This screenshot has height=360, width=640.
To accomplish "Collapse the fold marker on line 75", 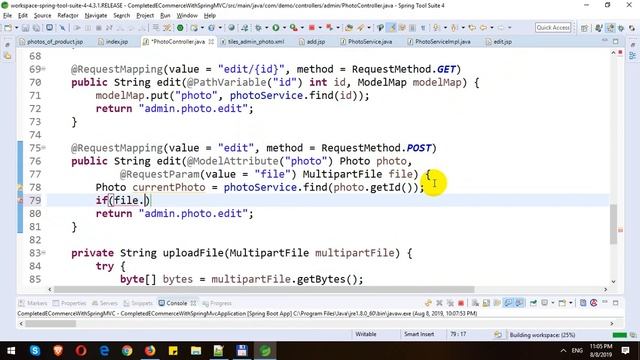I will 44,148.
